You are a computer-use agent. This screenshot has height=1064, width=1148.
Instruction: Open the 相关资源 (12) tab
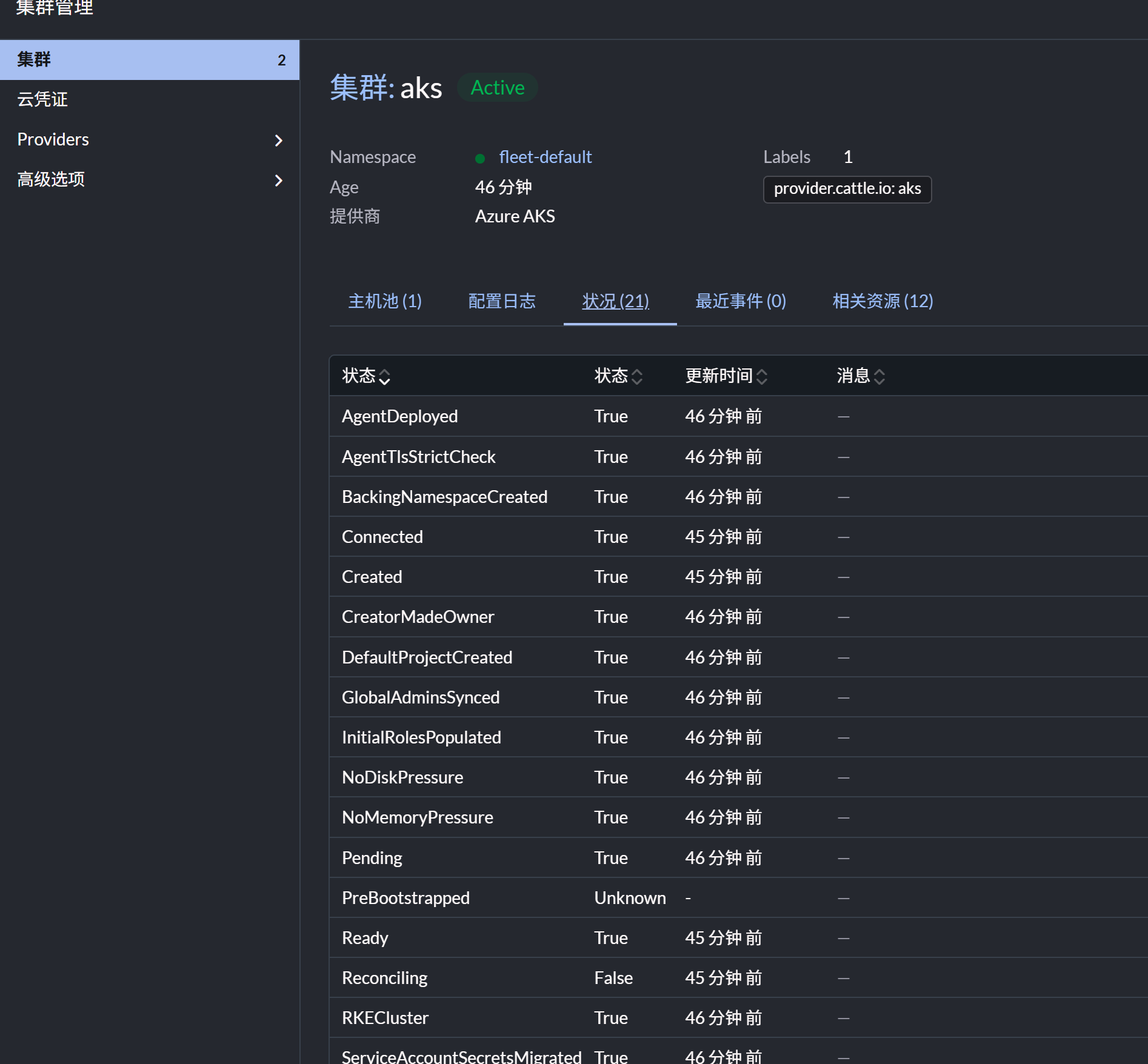883,301
